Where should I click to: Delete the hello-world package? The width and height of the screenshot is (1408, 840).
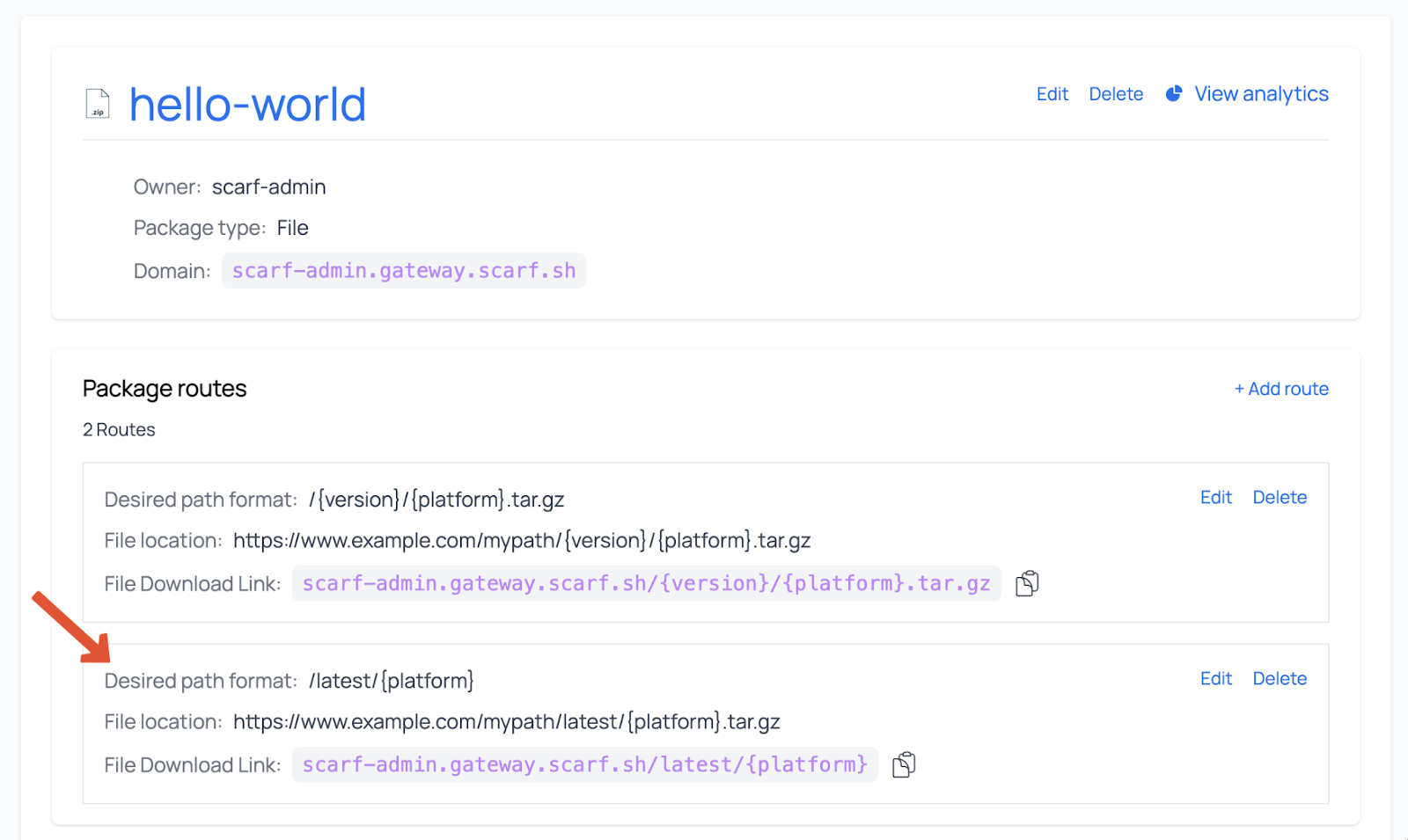(x=1116, y=94)
